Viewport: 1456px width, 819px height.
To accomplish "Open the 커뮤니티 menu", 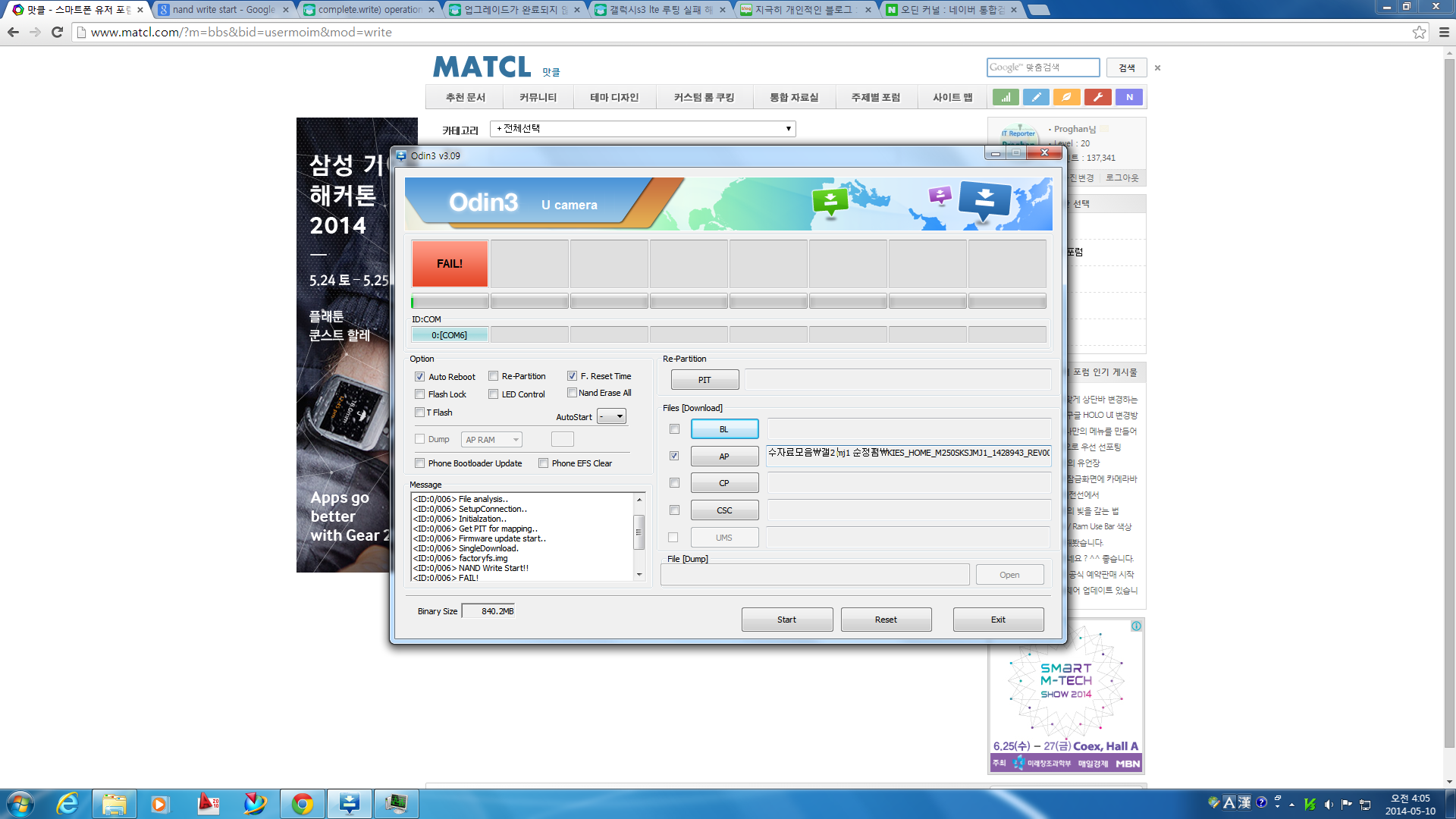I will (x=538, y=97).
